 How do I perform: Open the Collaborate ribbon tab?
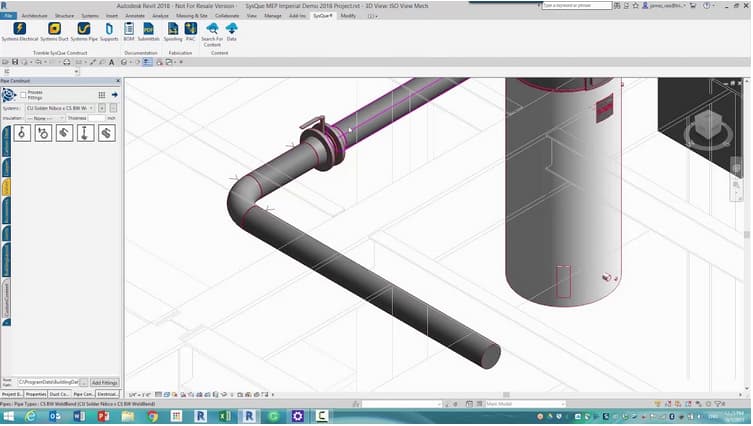pyautogui.click(x=227, y=16)
